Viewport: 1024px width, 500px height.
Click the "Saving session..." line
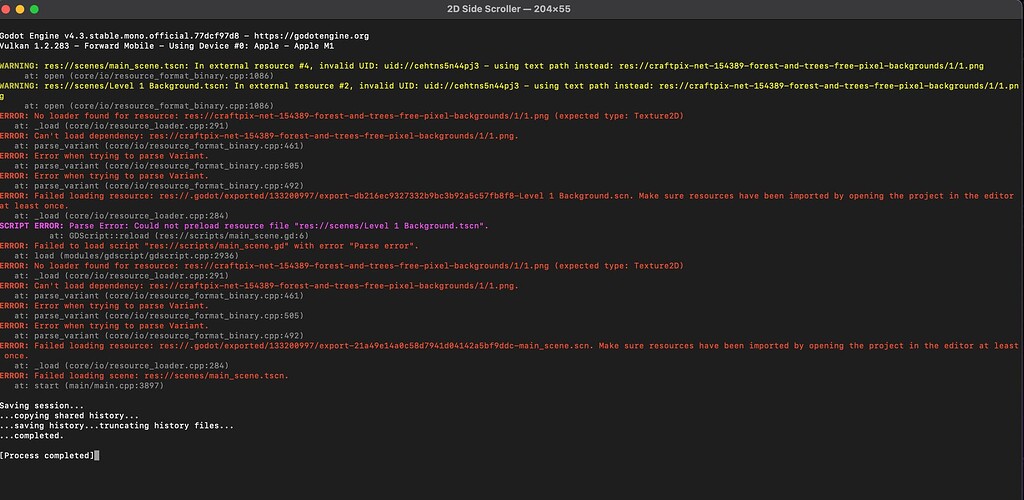(x=42, y=406)
